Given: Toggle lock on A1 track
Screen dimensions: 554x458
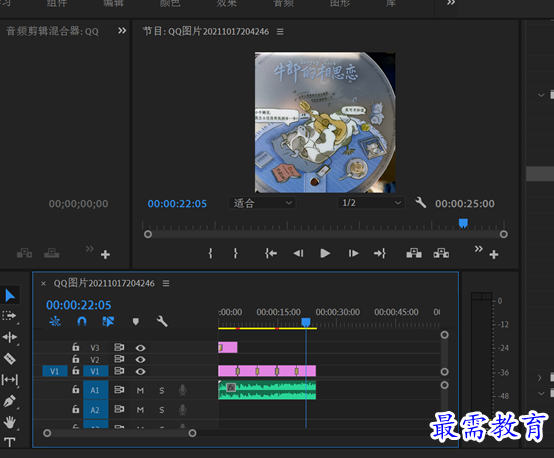Looking at the screenshot, I should pyautogui.click(x=76, y=389).
